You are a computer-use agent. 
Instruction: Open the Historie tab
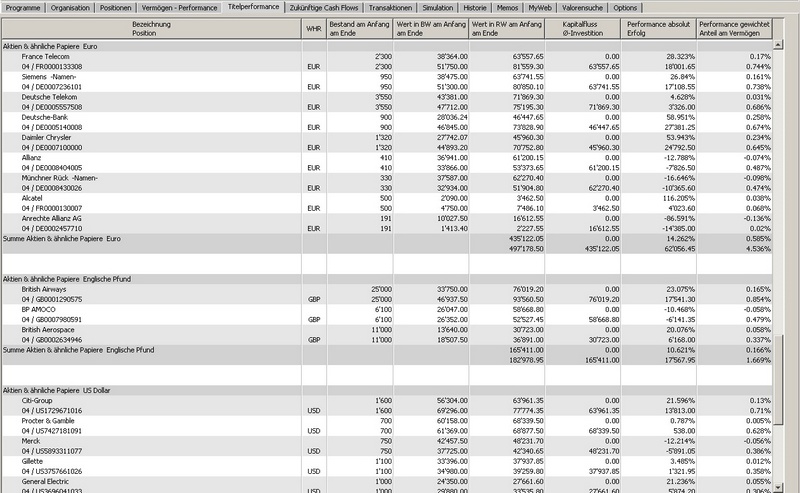(x=474, y=8)
